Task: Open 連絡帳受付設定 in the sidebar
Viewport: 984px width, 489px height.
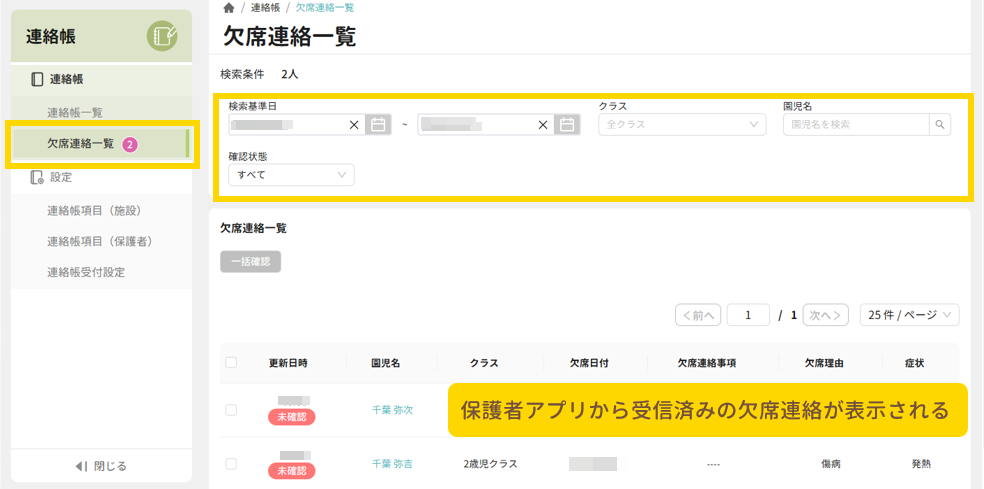Action: pos(86,272)
